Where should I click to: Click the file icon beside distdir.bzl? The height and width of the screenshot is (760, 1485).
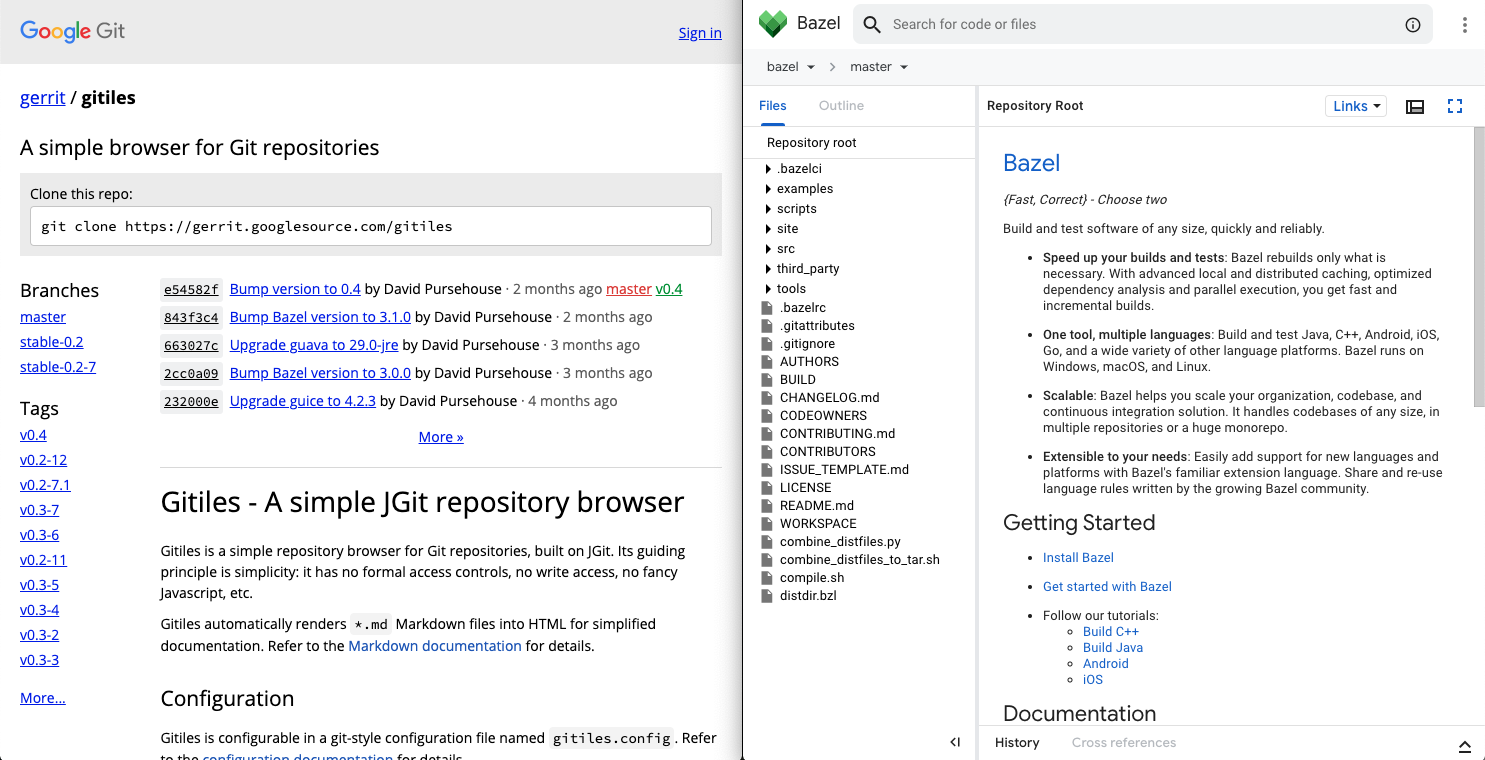tap(767, 596)
